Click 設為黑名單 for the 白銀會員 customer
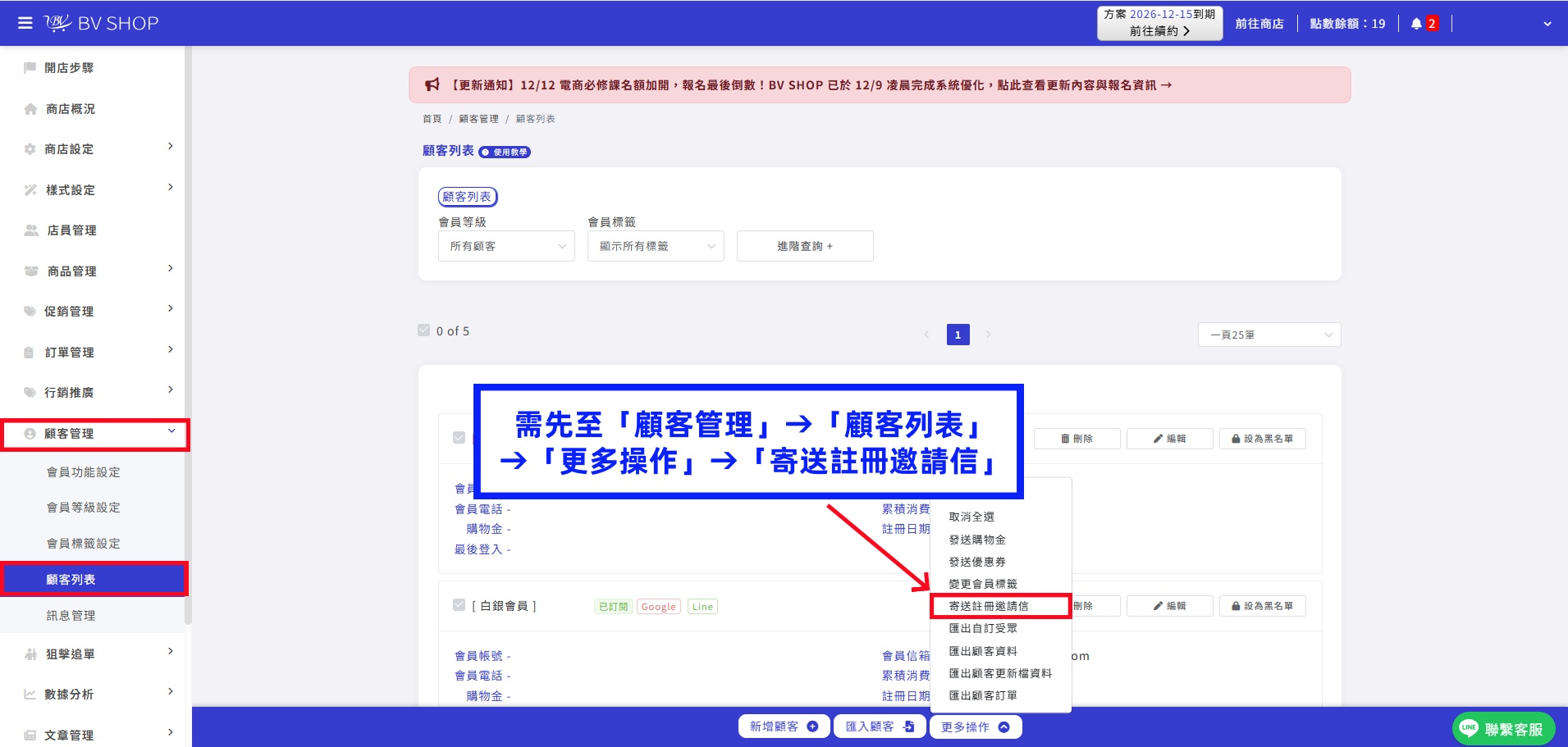The image size is (1568, 747). pos(1262,606)
